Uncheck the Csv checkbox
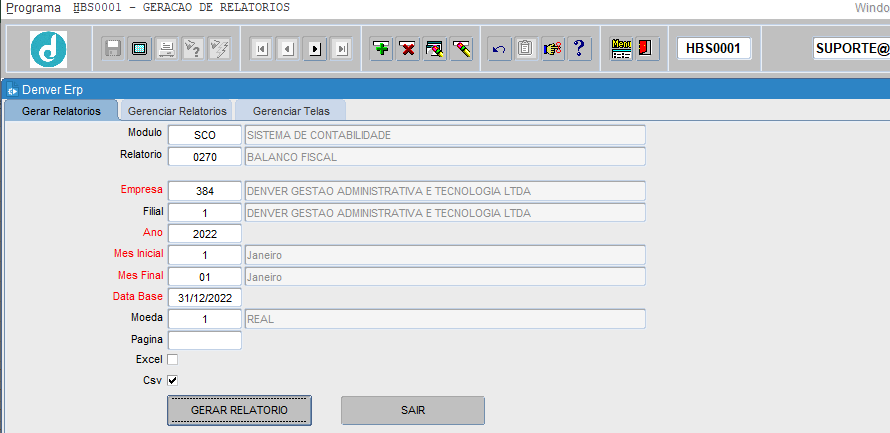Image resolution: width=890 pixels, height=433 pixels. [173, 380]
